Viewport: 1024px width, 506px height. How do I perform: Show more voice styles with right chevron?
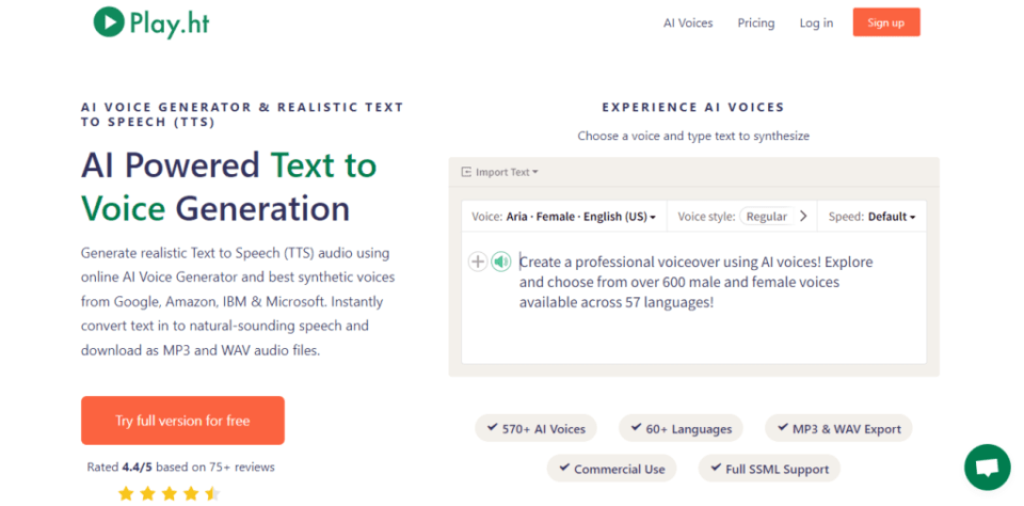click(x=803, y=216)
